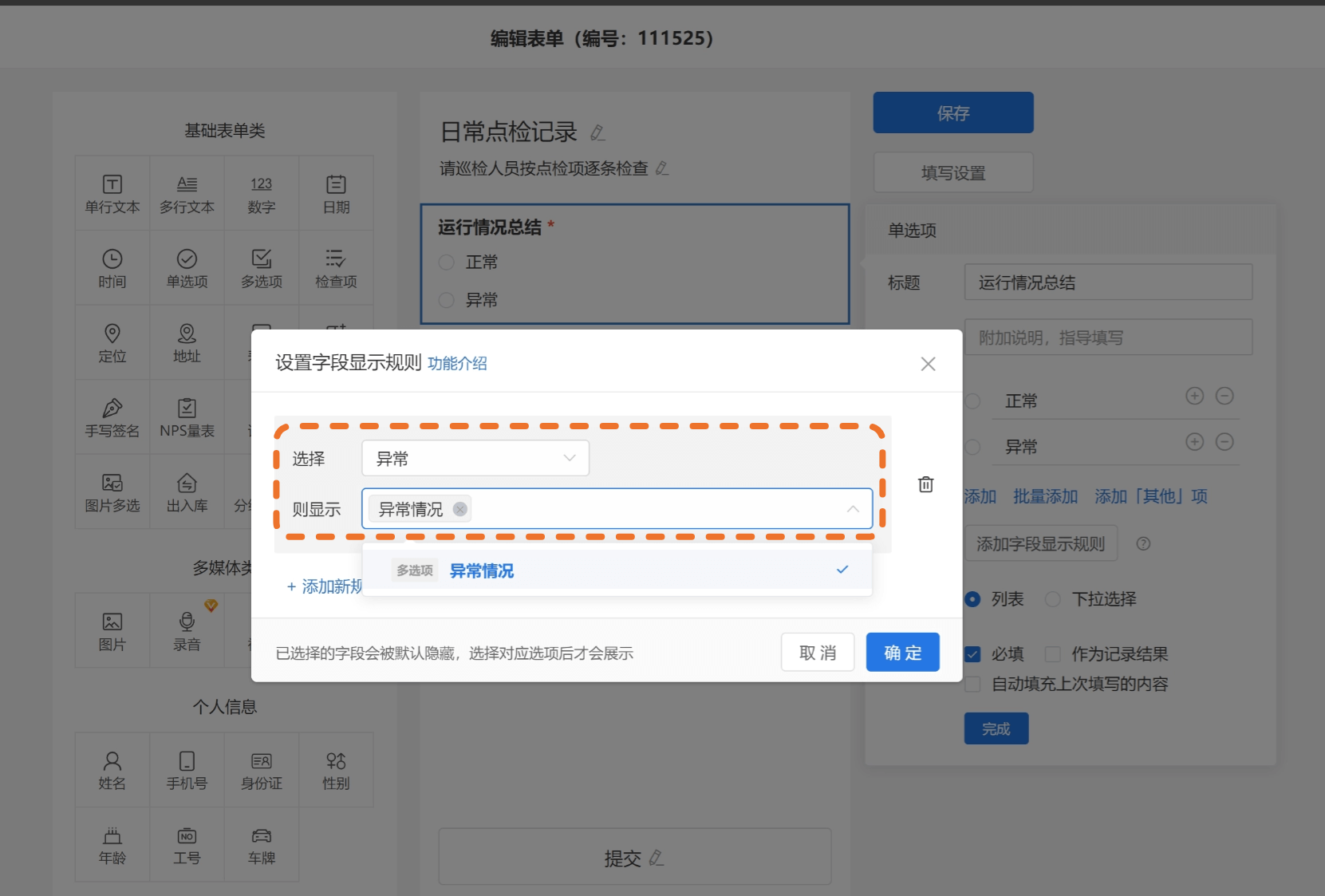Open the 选择 dropdown showing 异常
Image resolution: width=1325 pixels, height=896 pixels.
coord(475,458)
